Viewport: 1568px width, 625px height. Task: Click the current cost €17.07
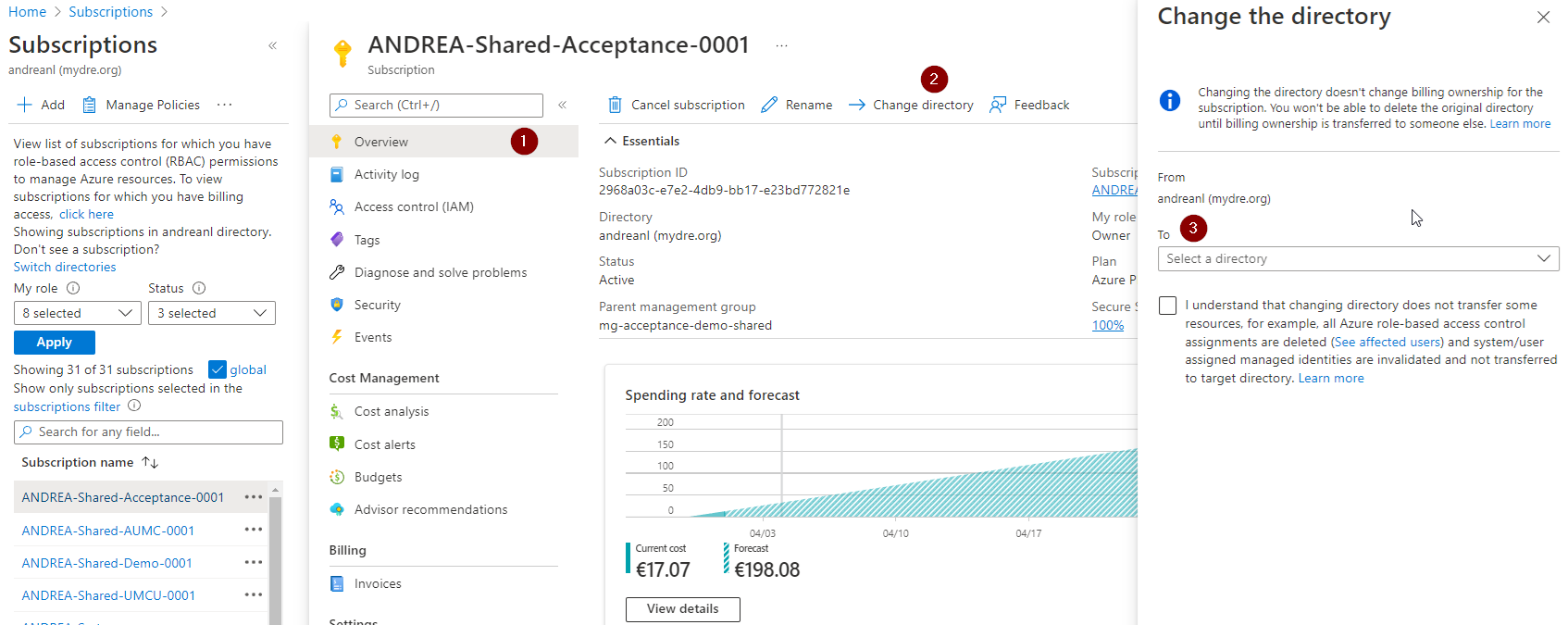(663, 569)
